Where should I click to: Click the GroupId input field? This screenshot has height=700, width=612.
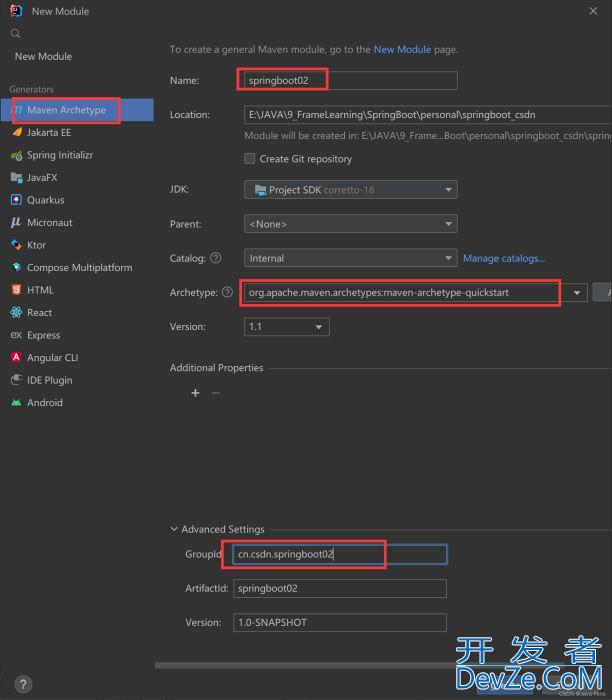340,554
